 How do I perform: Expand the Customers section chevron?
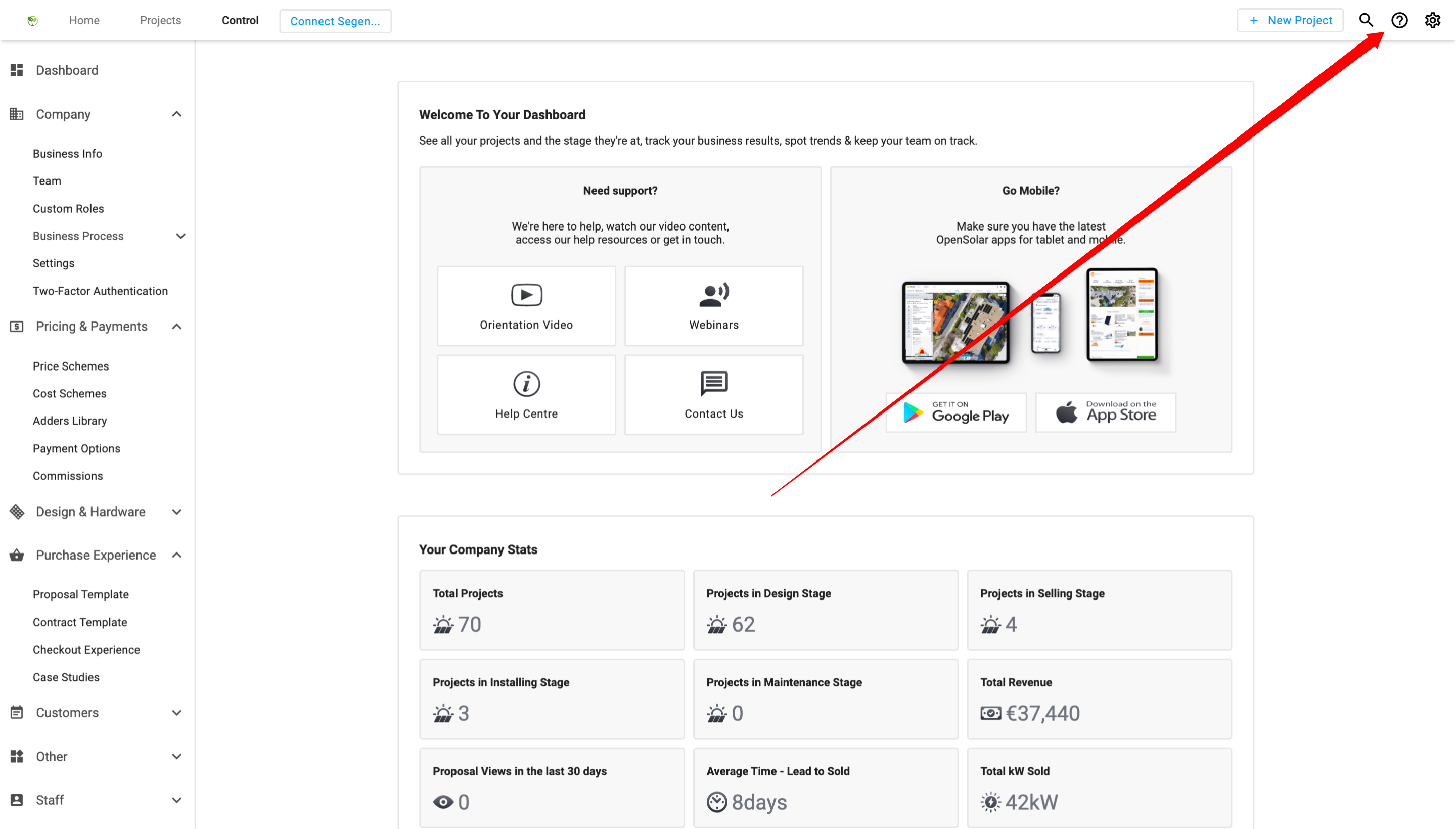176,712
